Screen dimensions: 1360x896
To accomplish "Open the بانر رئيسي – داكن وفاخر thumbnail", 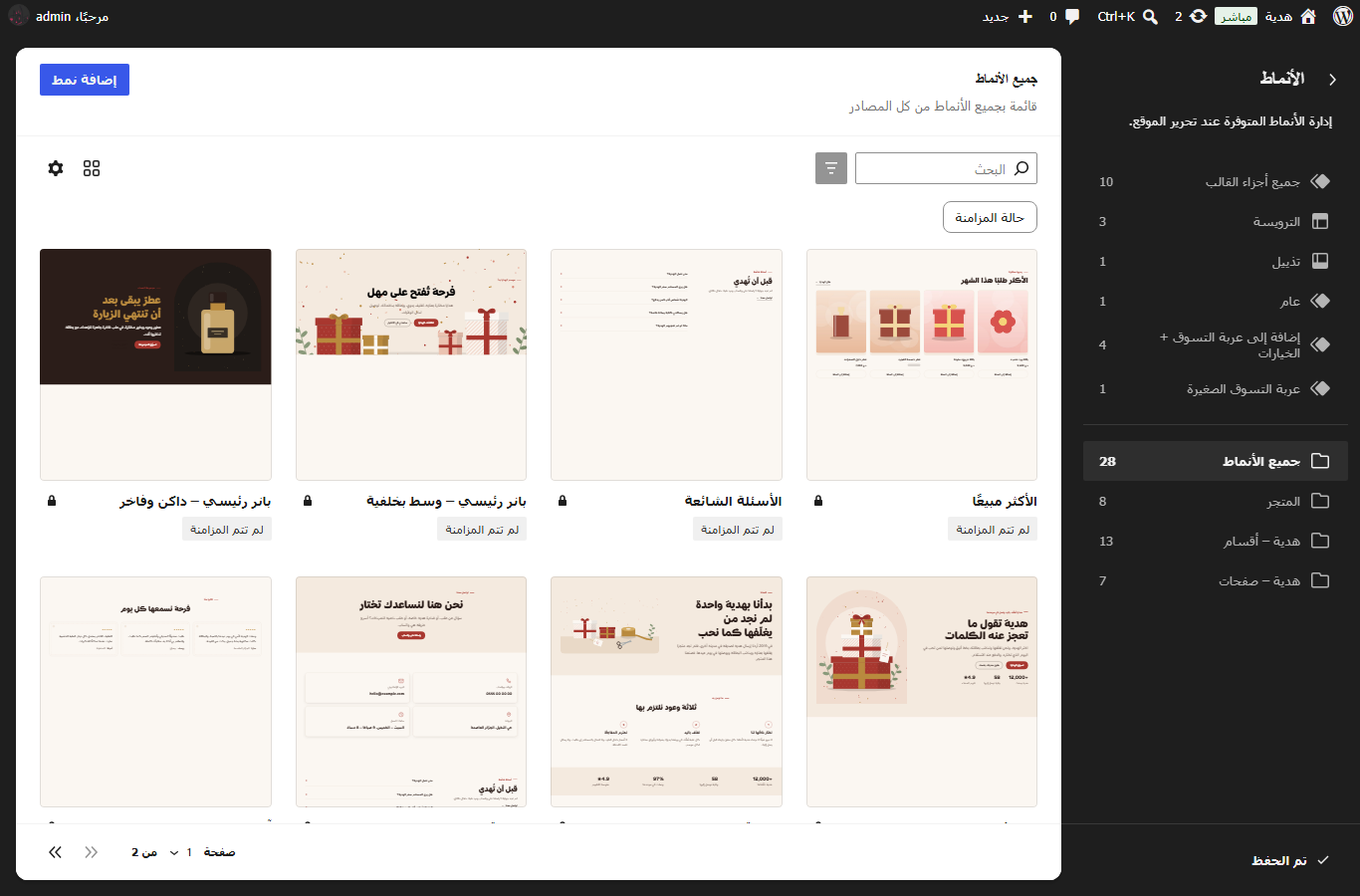I will (155, 364).
